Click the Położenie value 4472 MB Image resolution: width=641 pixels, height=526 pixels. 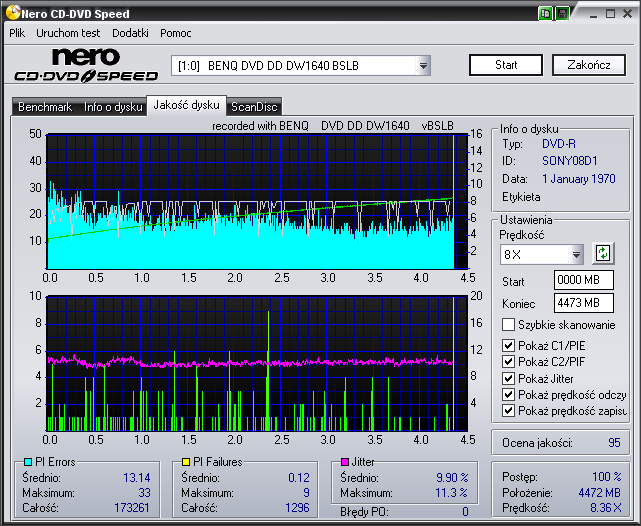click(x=599, y=493)
